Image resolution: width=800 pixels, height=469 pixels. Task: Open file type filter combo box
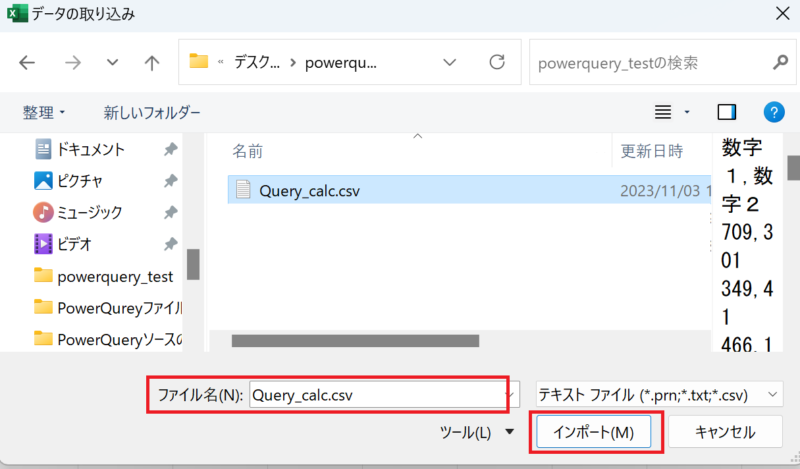(659, 395)
